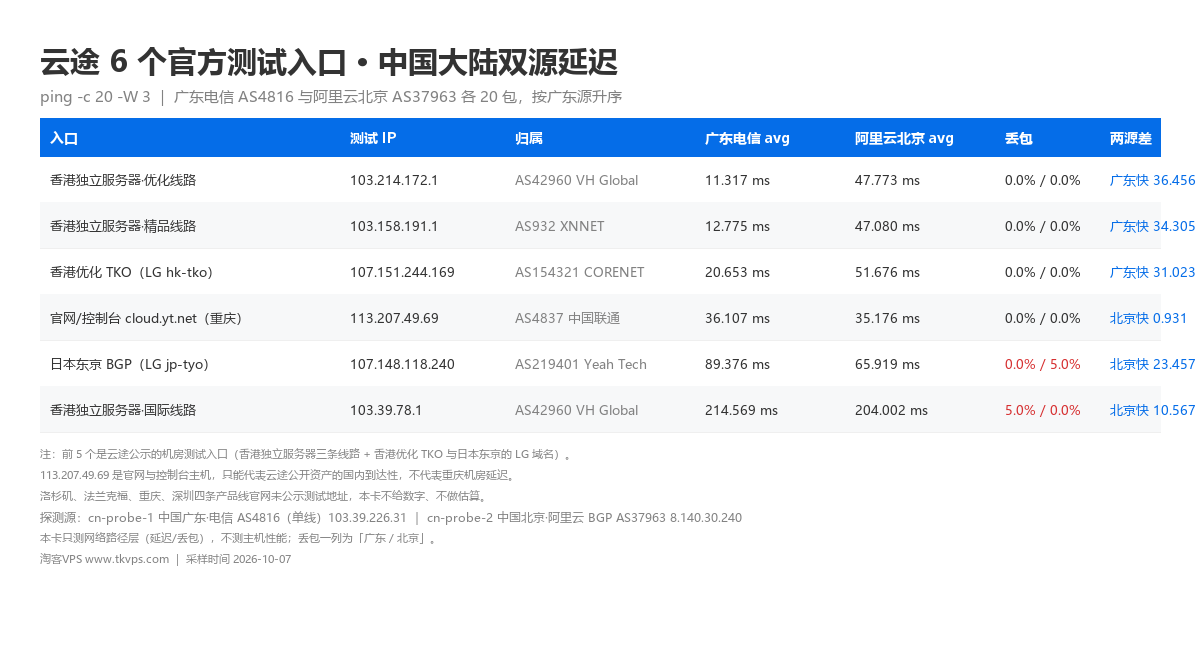Click the red 5.0% / 0.0% loss value
Viewport: 1200px width, 652px height.
tap(1043, 411)
